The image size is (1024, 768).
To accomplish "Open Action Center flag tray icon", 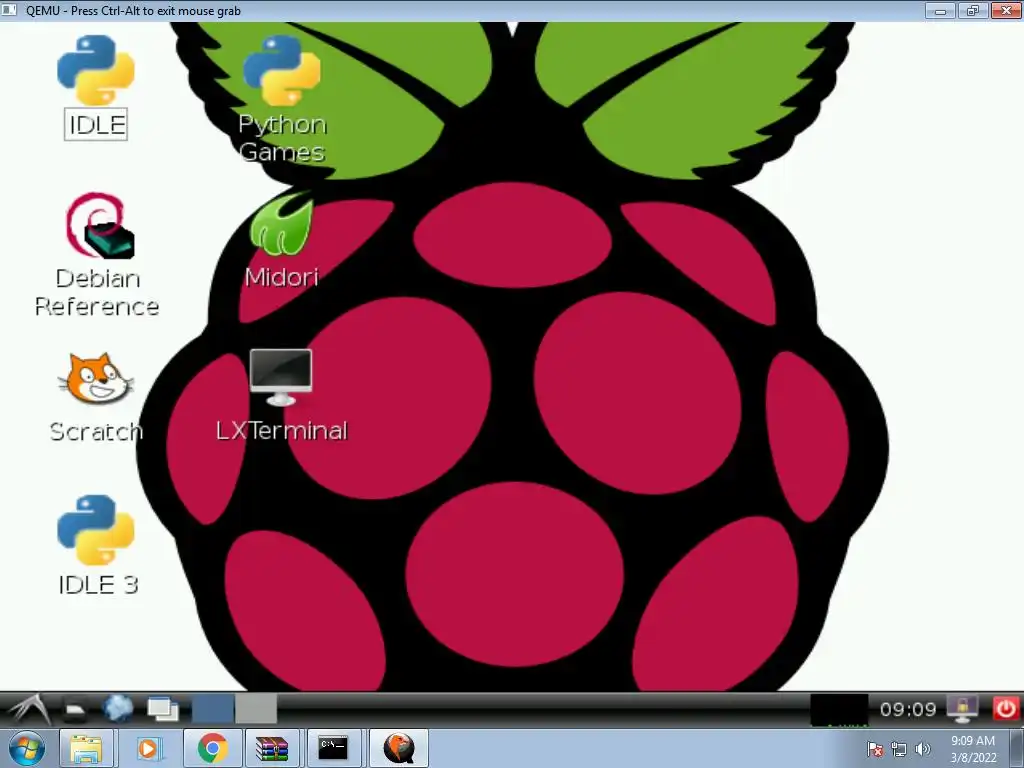I will [x=875, y=749].
